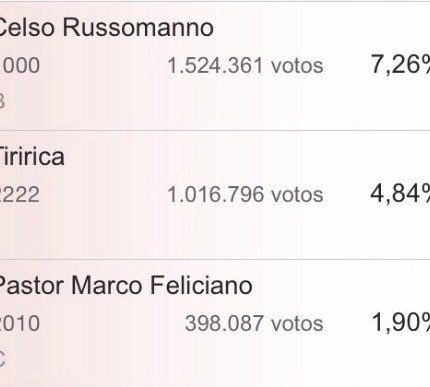Viewport: 430px width, 387px height.
Task: Click divider line between Tiririca and Feliciano
Action: (215, 259)
